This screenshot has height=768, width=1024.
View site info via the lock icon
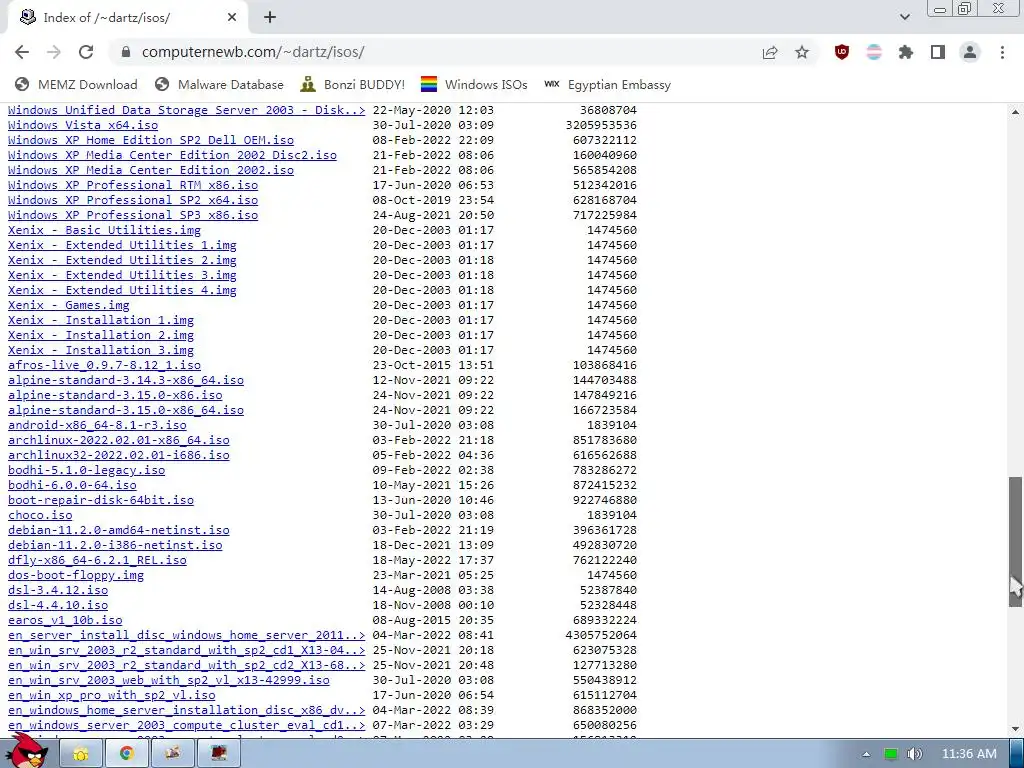click(x=126, y=52)
